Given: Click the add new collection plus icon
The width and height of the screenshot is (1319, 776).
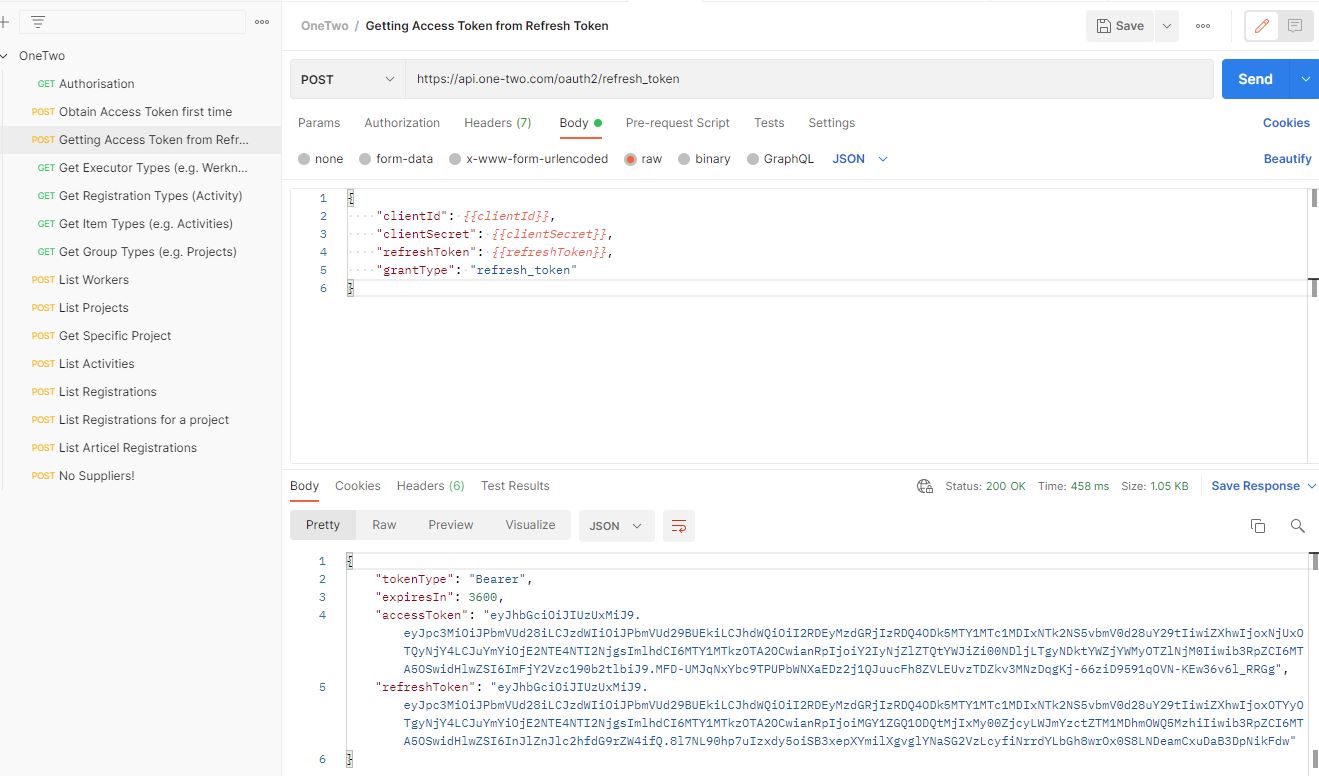Looking at the screenshot, I should (4, 21).
